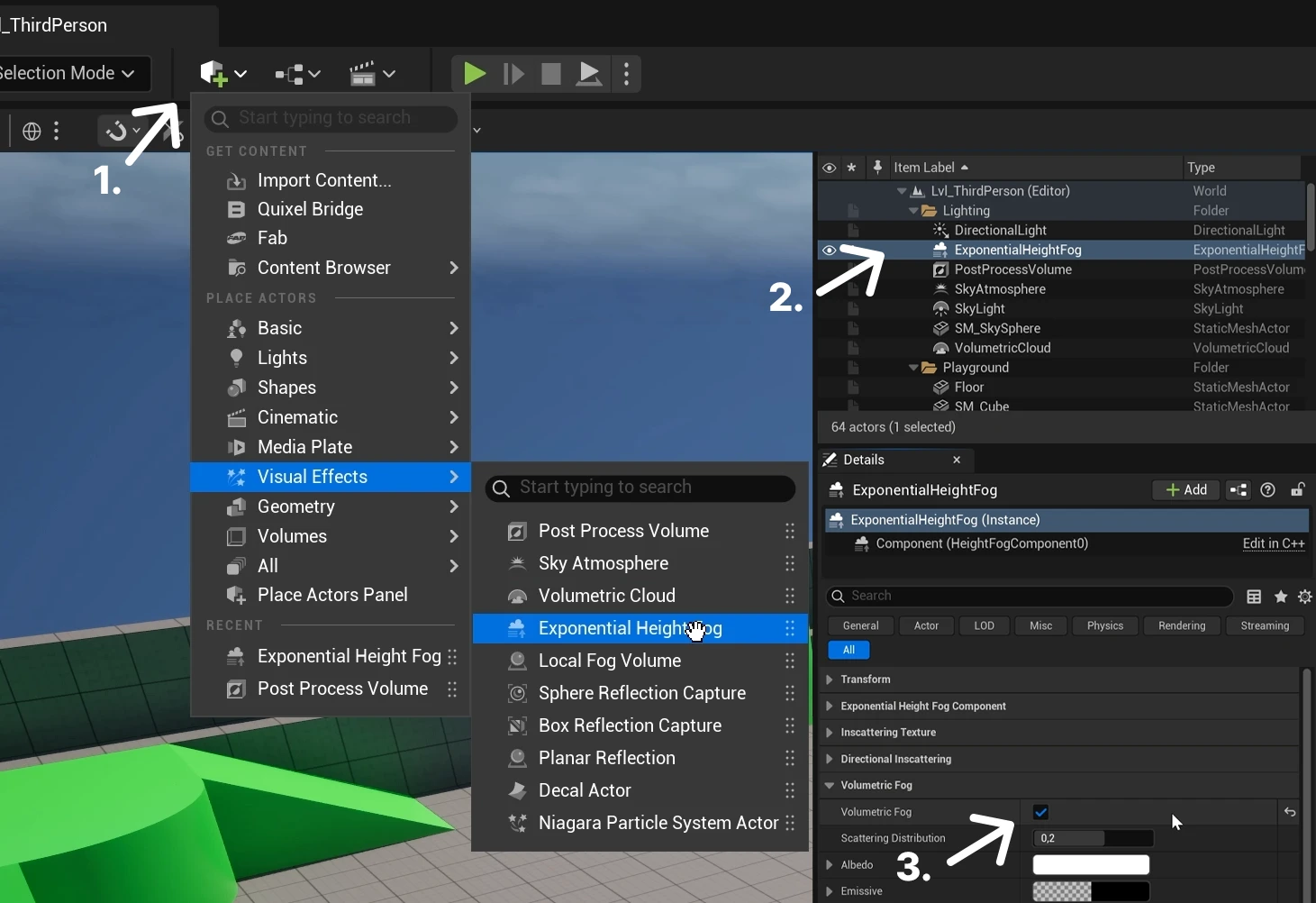
Task: Reset Volumetric Fog to default arrow
Action: click(1290, 812)
